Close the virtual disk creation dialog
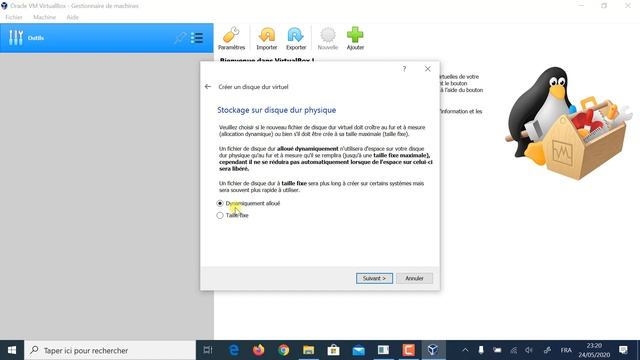640x360 pixels. (x=427, y=69)
